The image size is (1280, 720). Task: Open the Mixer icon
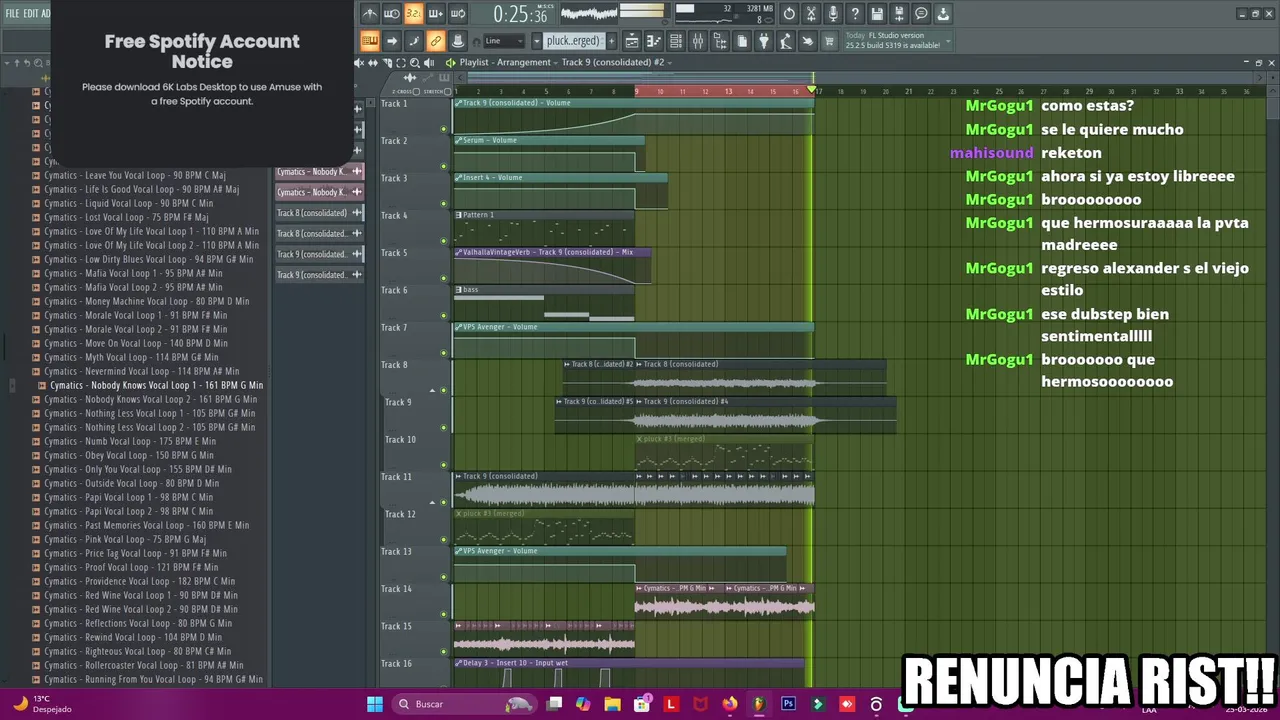coord(698,41)
